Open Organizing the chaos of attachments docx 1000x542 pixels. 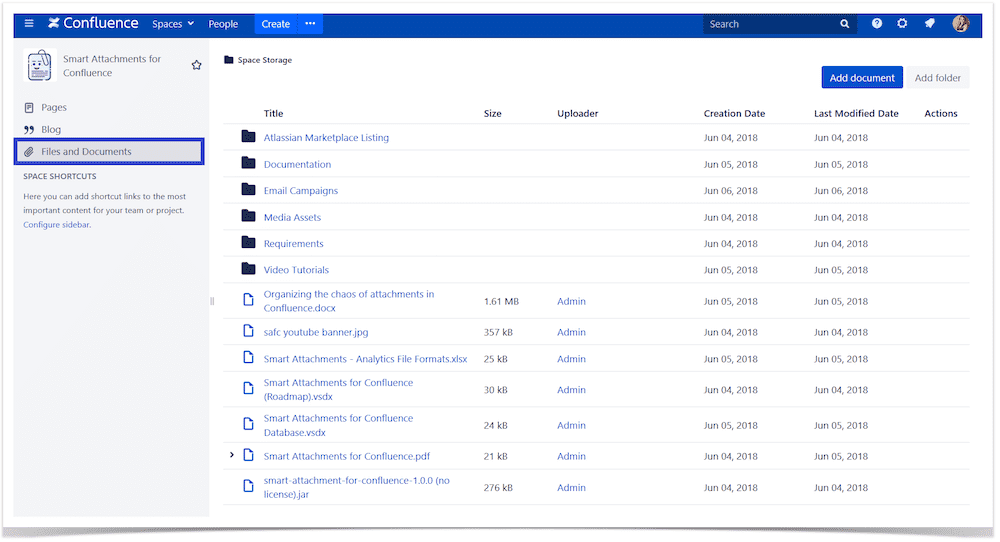pos(349,301)
